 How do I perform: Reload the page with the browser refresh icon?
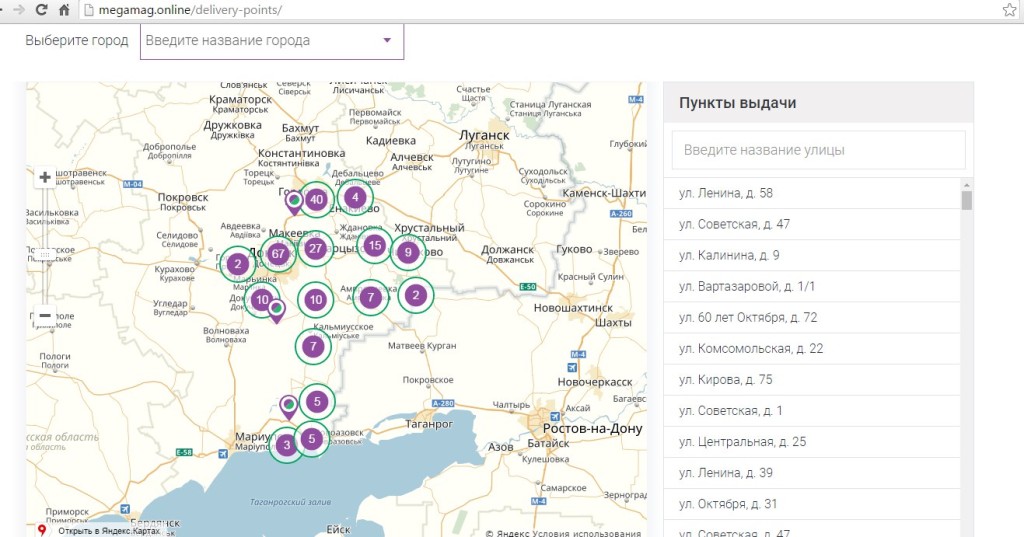click(x=41, y=10)
